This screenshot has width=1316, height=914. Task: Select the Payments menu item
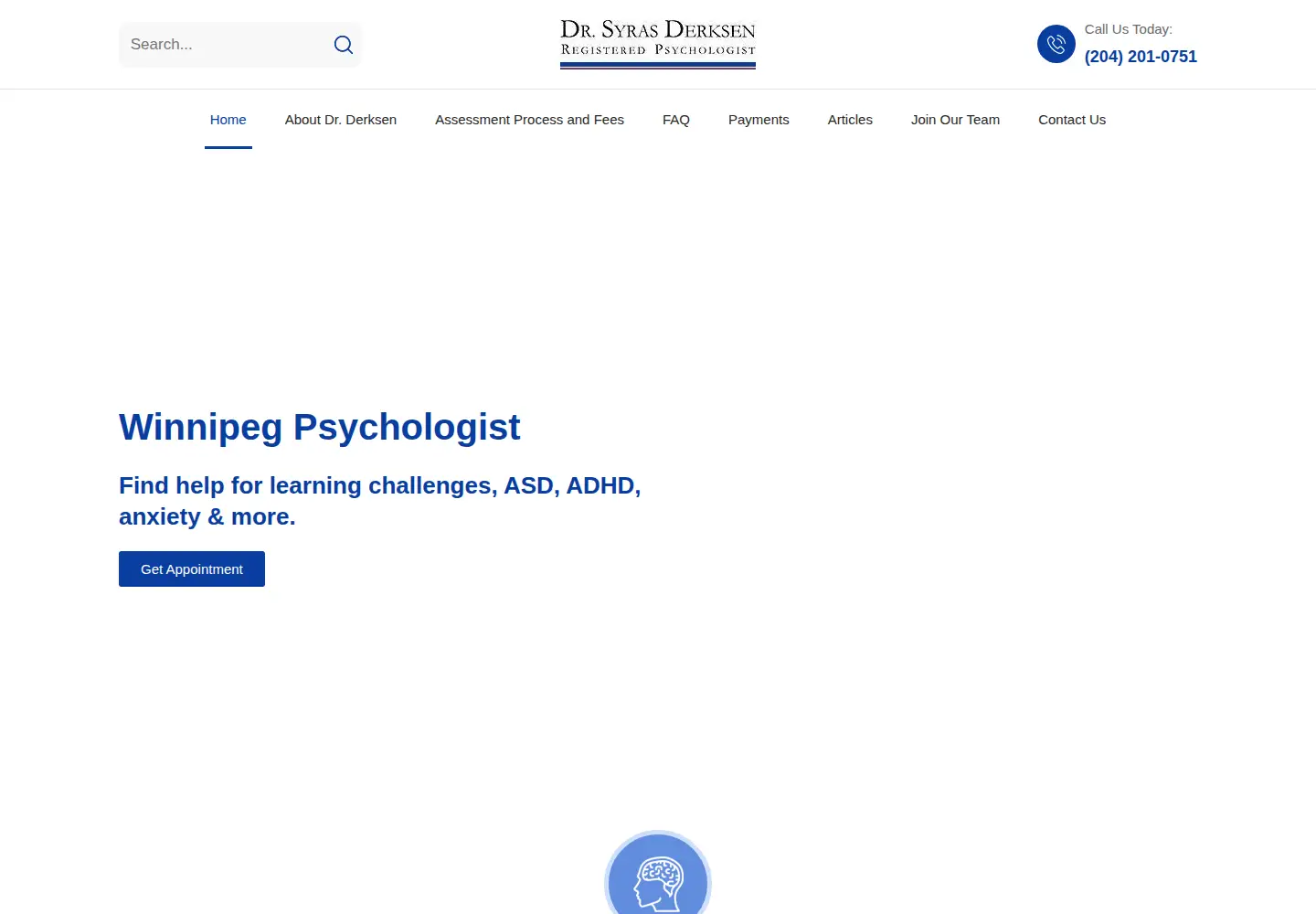(x=759, y=120)
